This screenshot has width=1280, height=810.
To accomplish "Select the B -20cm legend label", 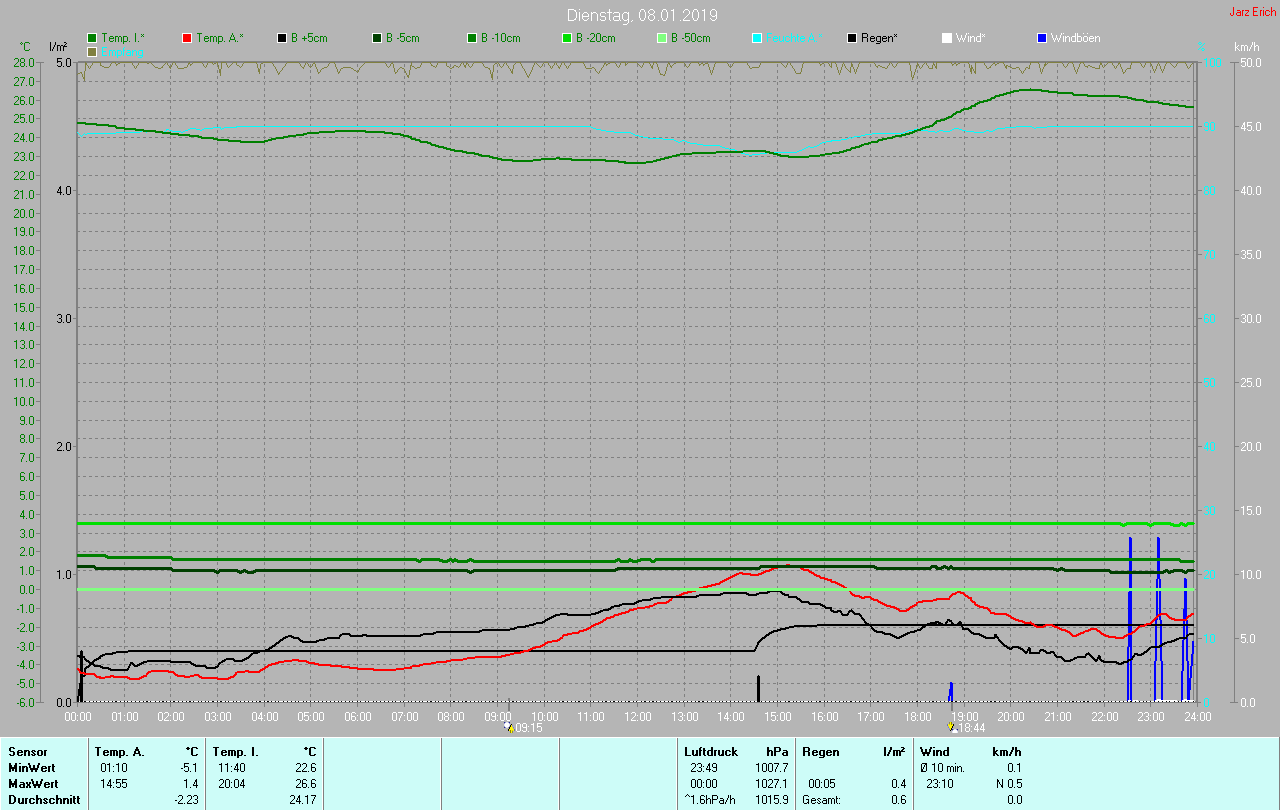I will click(596, 38).
